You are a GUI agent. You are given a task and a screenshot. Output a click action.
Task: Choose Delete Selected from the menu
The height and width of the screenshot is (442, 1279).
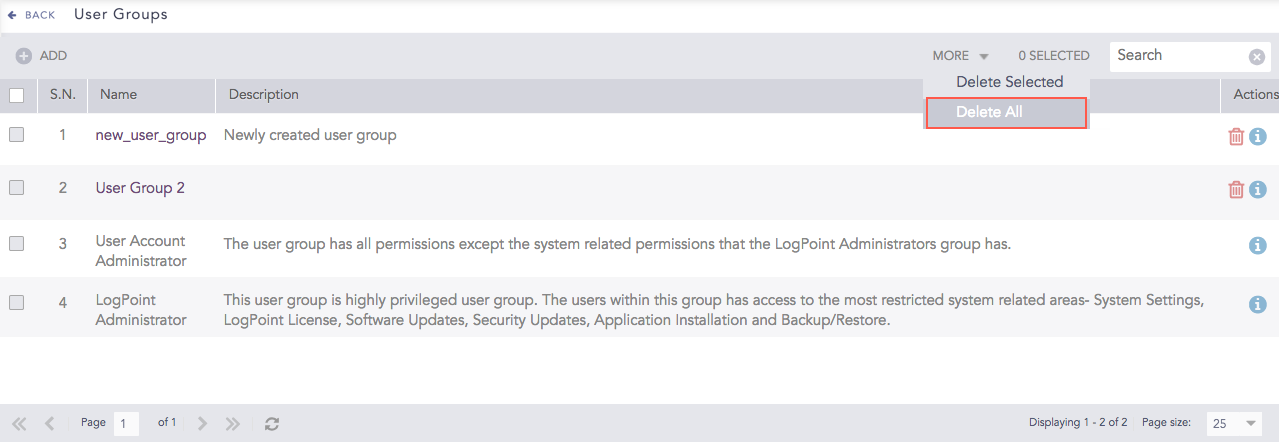point(1009,82)
